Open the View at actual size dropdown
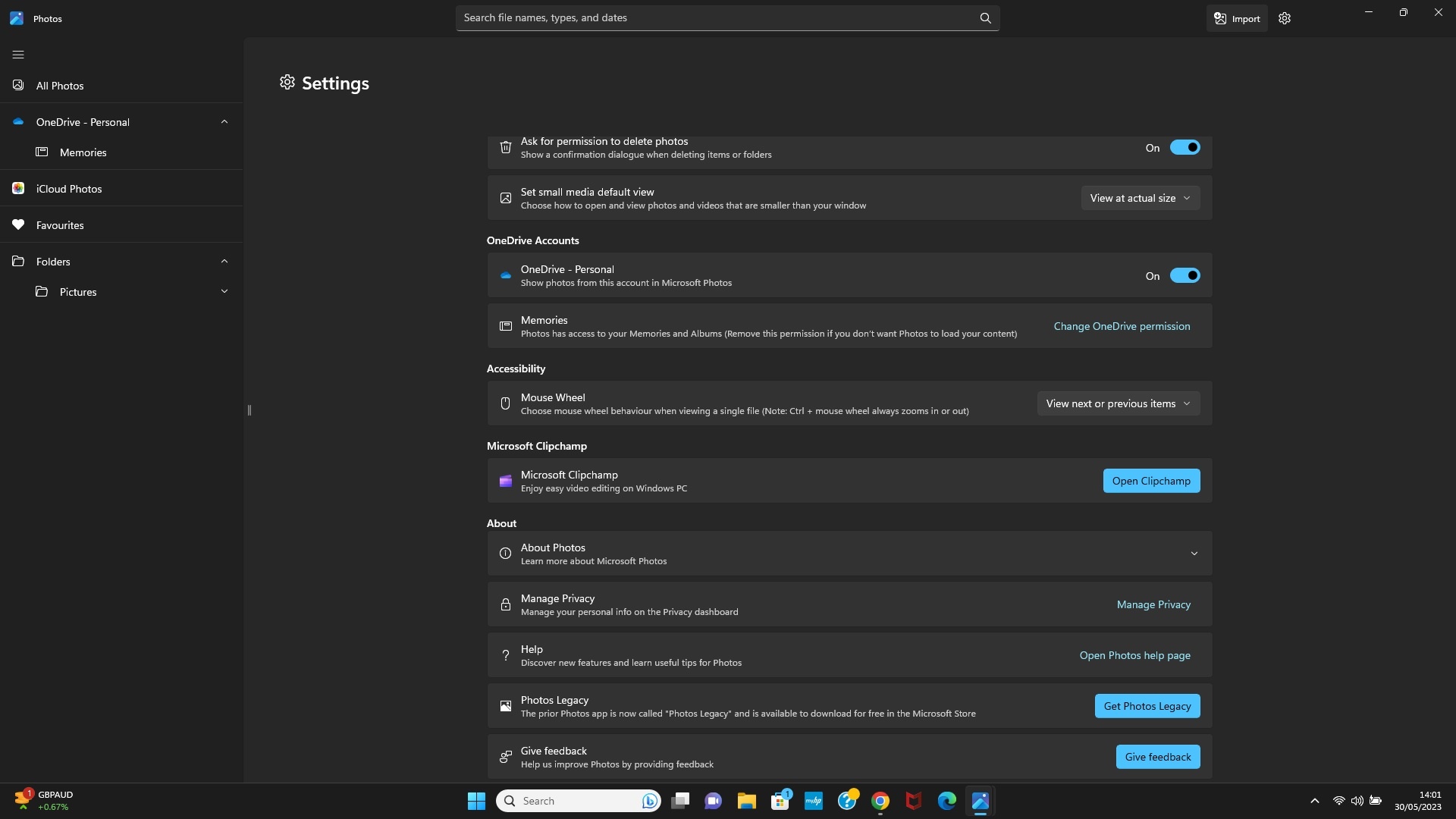Image resolution: width=1456 pixels, height=819 pixels. [1140, 198]
